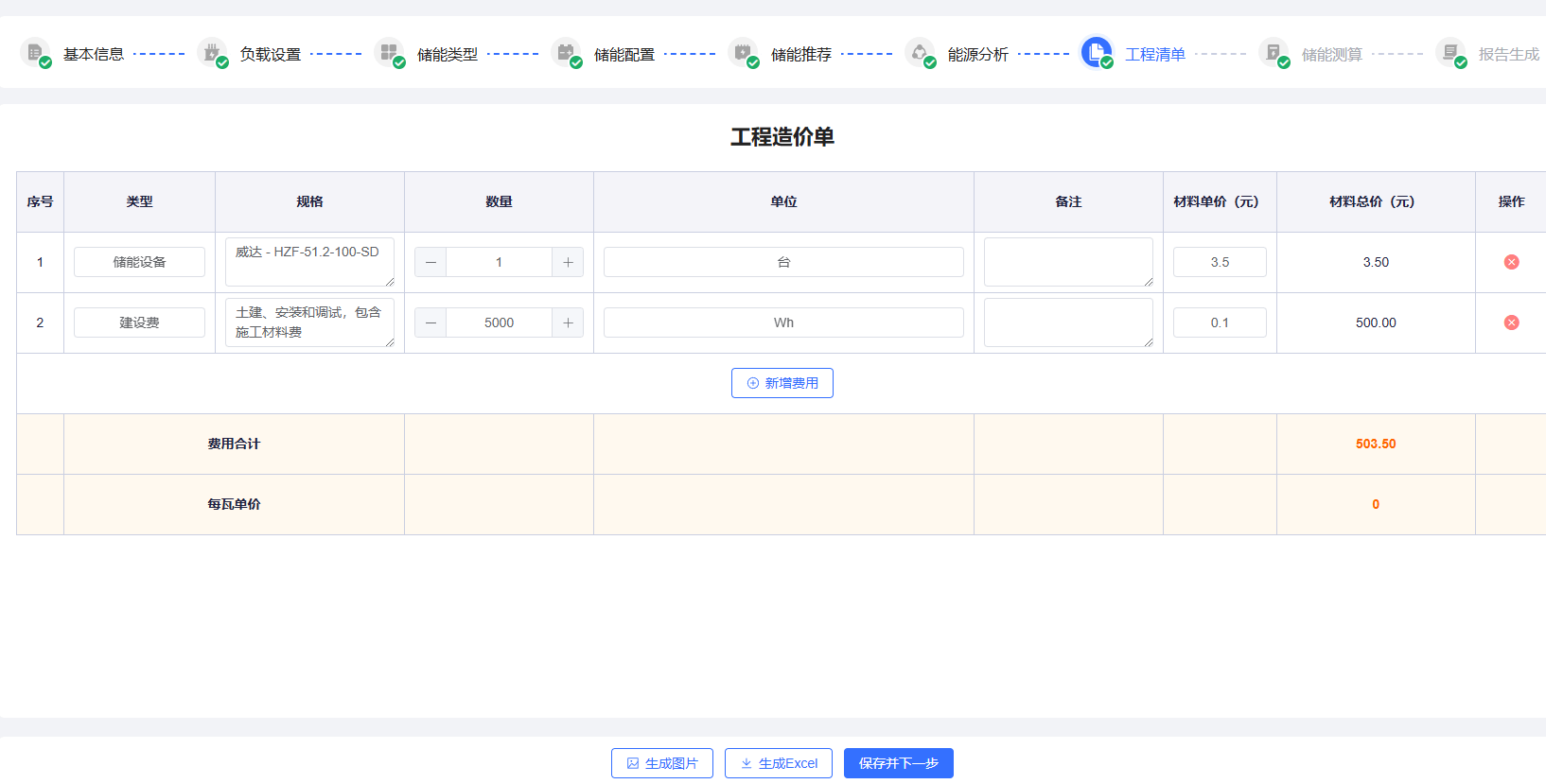The image size is (1546, 784).
Task: Click 费用合计 label
Action: 234,444
